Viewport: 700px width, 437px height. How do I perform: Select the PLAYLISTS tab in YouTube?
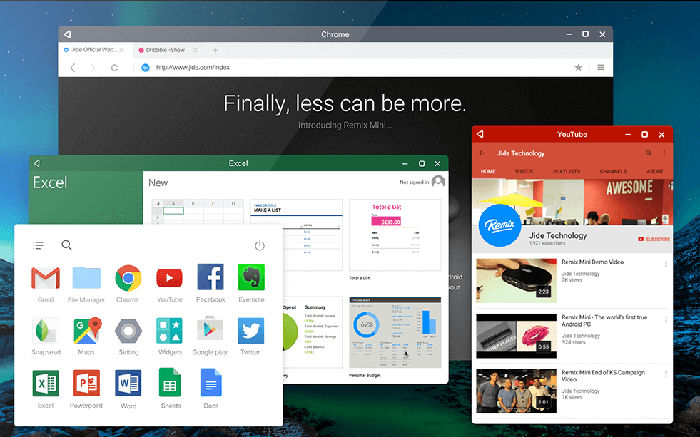567,171
